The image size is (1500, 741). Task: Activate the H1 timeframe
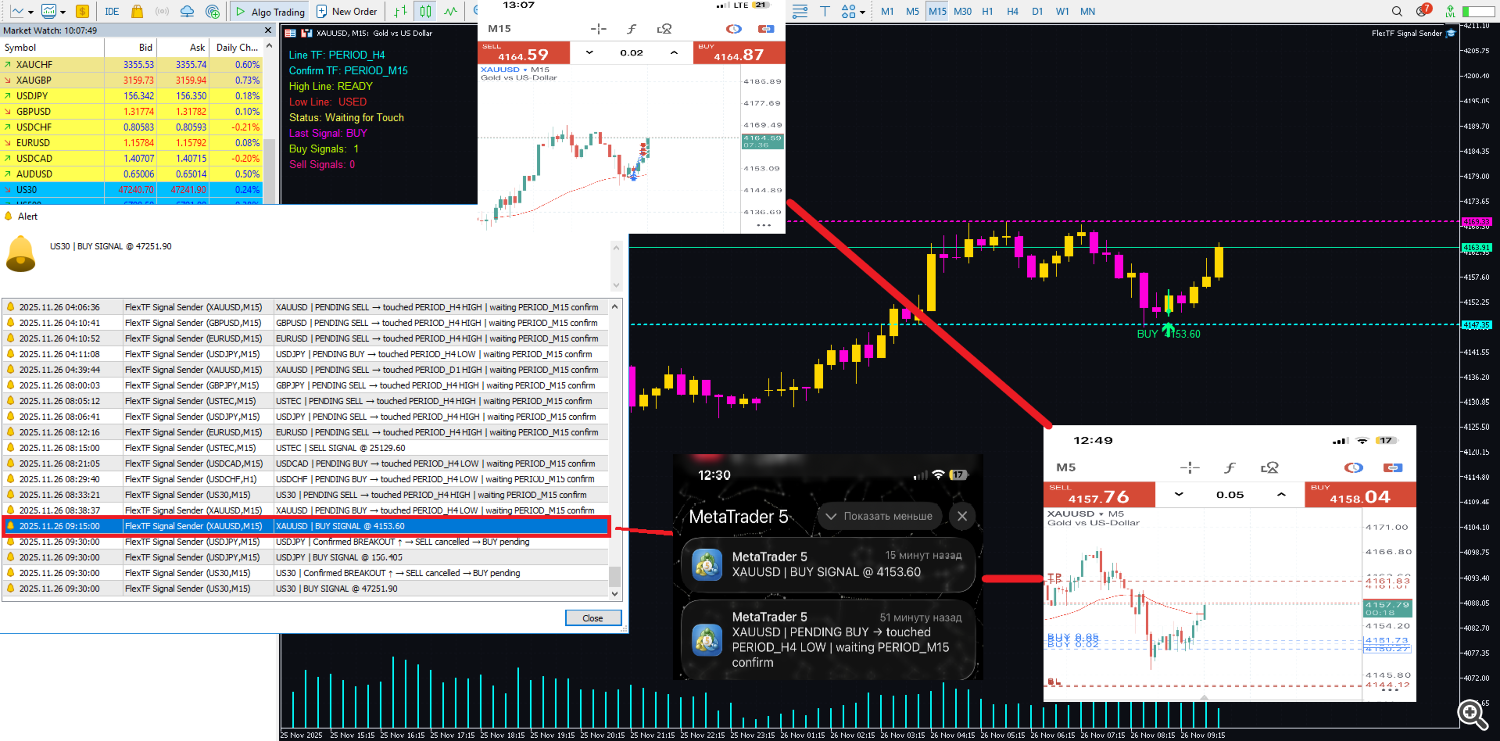click(987, 12)
